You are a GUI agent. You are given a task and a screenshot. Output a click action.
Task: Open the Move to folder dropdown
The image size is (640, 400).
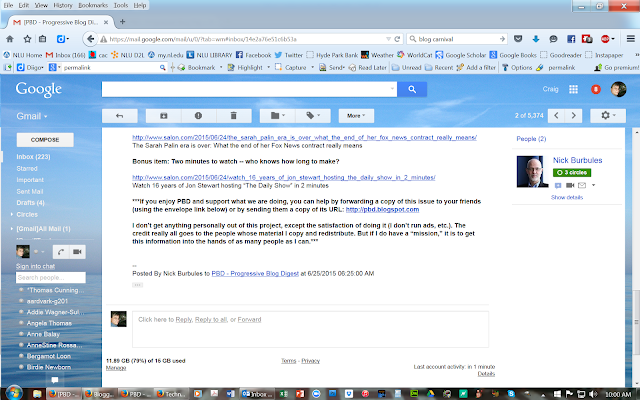(278, 116)
